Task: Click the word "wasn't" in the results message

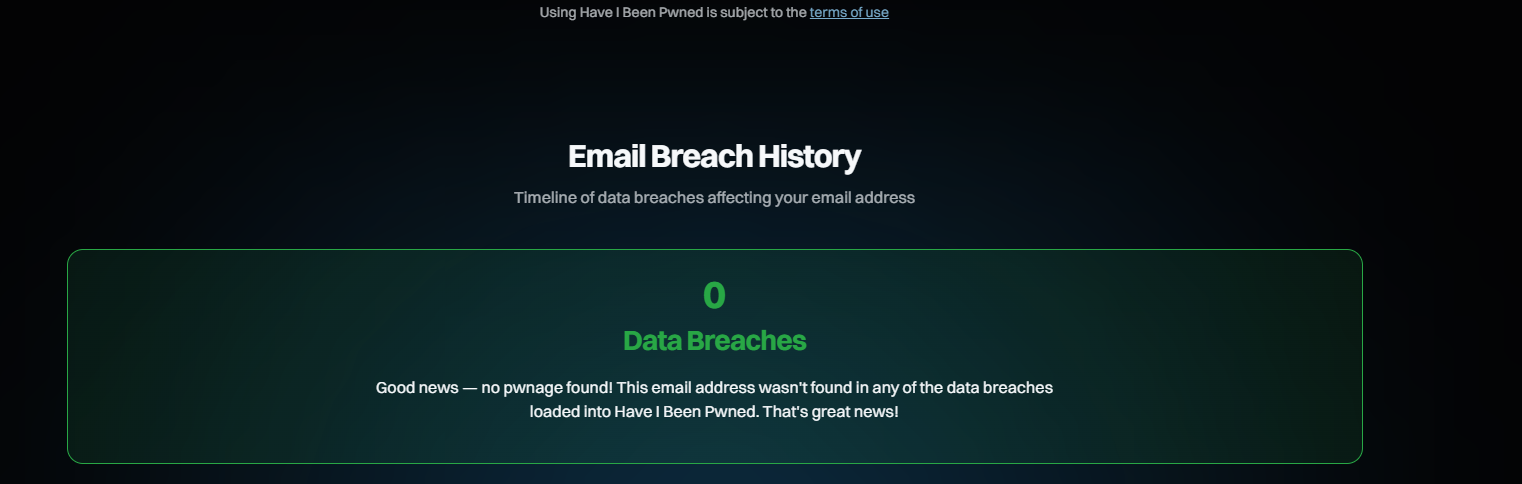Action: [x=781, y=387]
